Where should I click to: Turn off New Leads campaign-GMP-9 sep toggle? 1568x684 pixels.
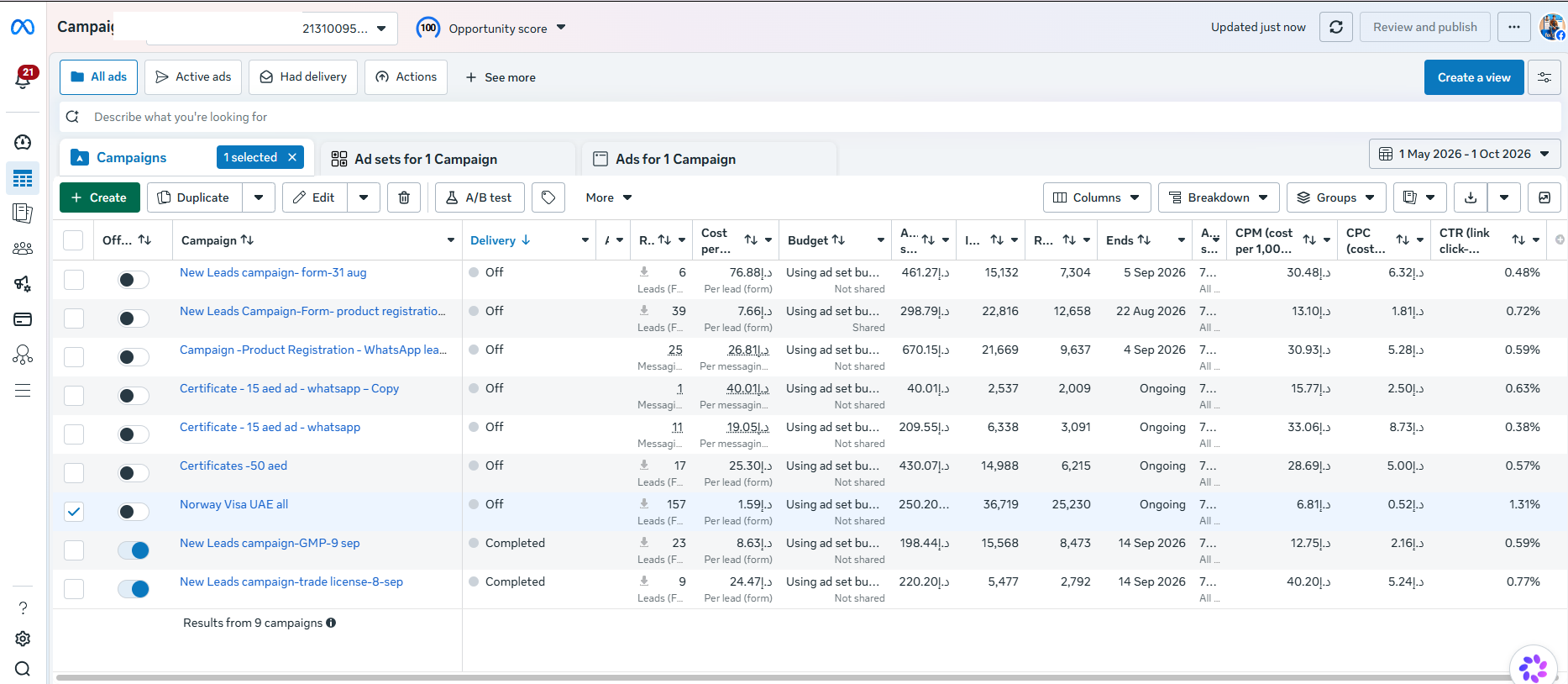tap(134, 550)
